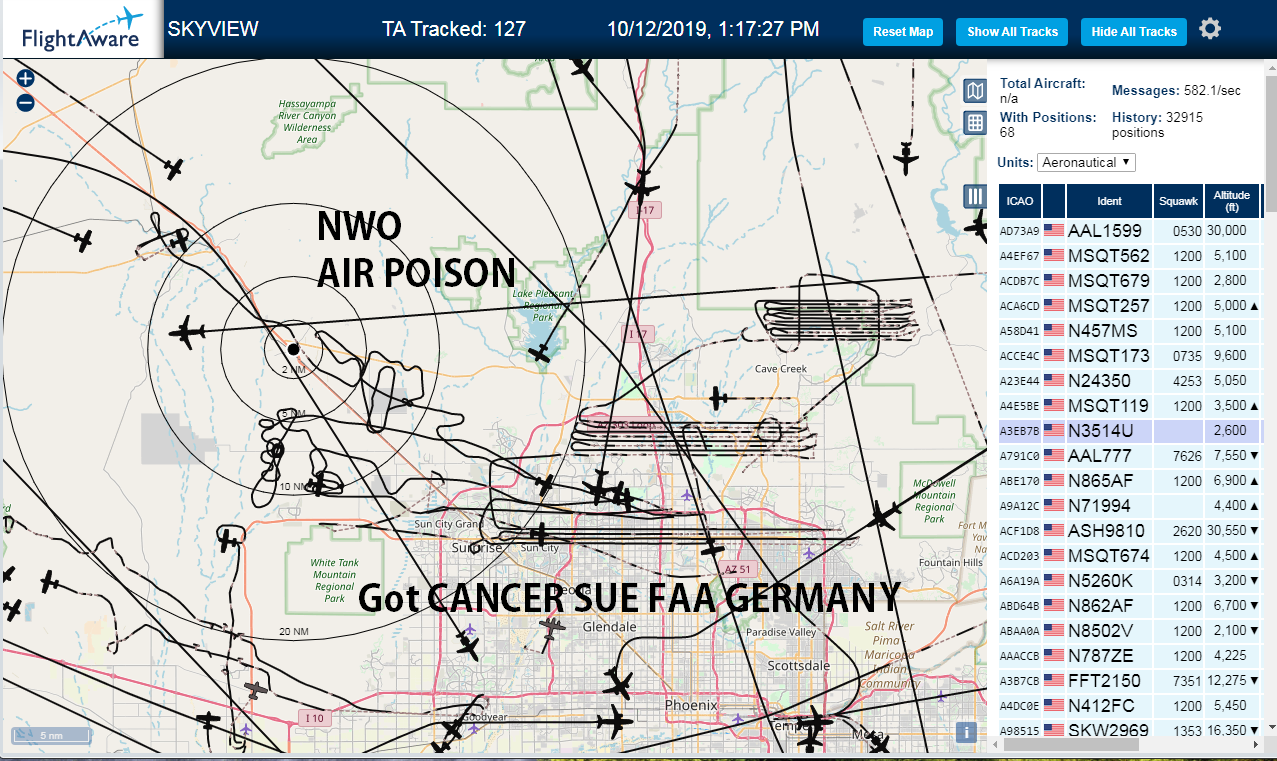Viewport: 1277px width, 761px height.
Task: Select aircraft flying toward the range ring center
Action: (x=186, y=332)
